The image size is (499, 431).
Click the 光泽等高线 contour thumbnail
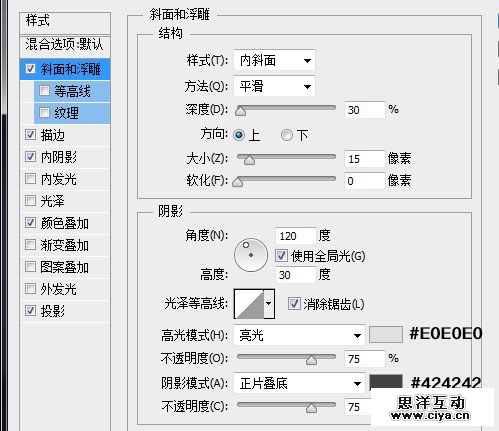pyautogui.click(x=249, y=304)
